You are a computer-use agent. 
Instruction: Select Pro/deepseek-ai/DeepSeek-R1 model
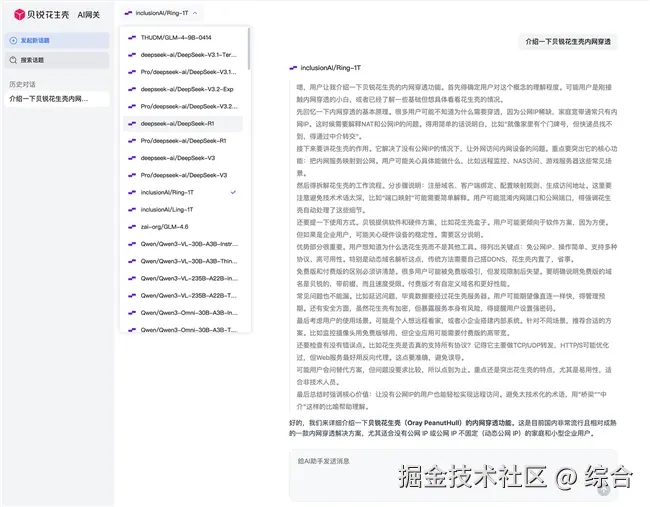183,141
